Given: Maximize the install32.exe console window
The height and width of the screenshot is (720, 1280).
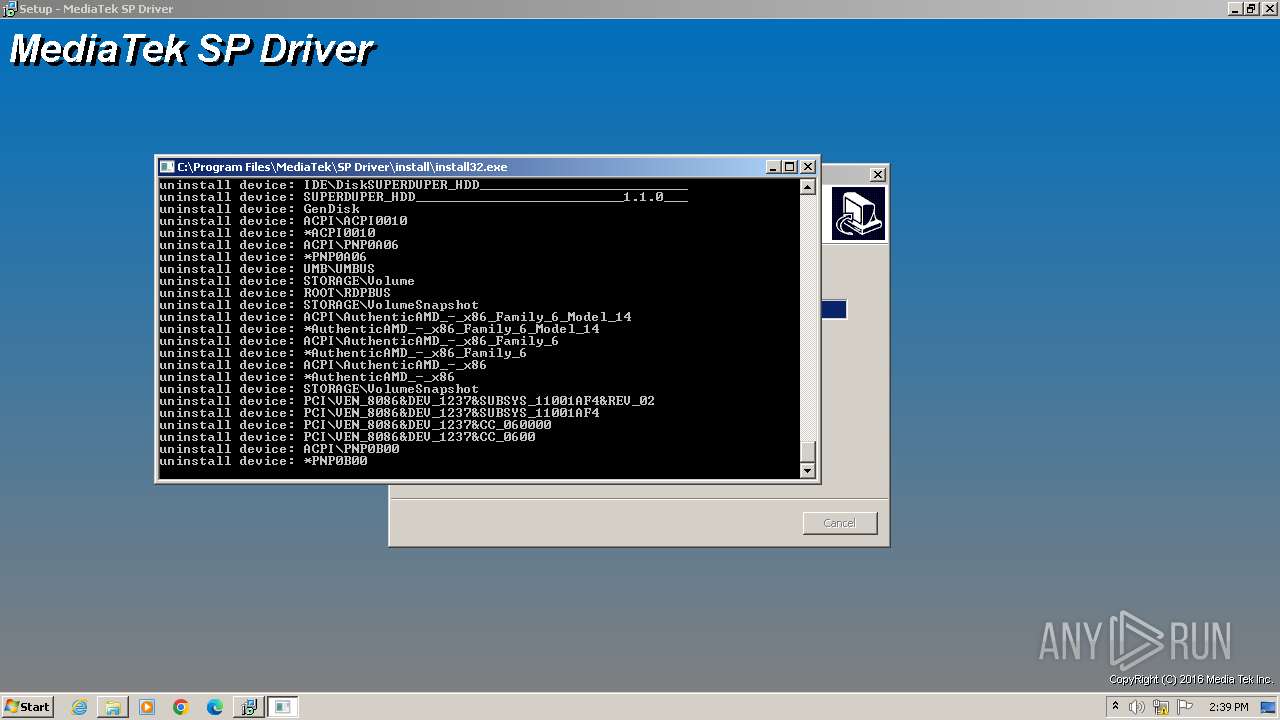Looking at the screenshot, I should [789, 167].
